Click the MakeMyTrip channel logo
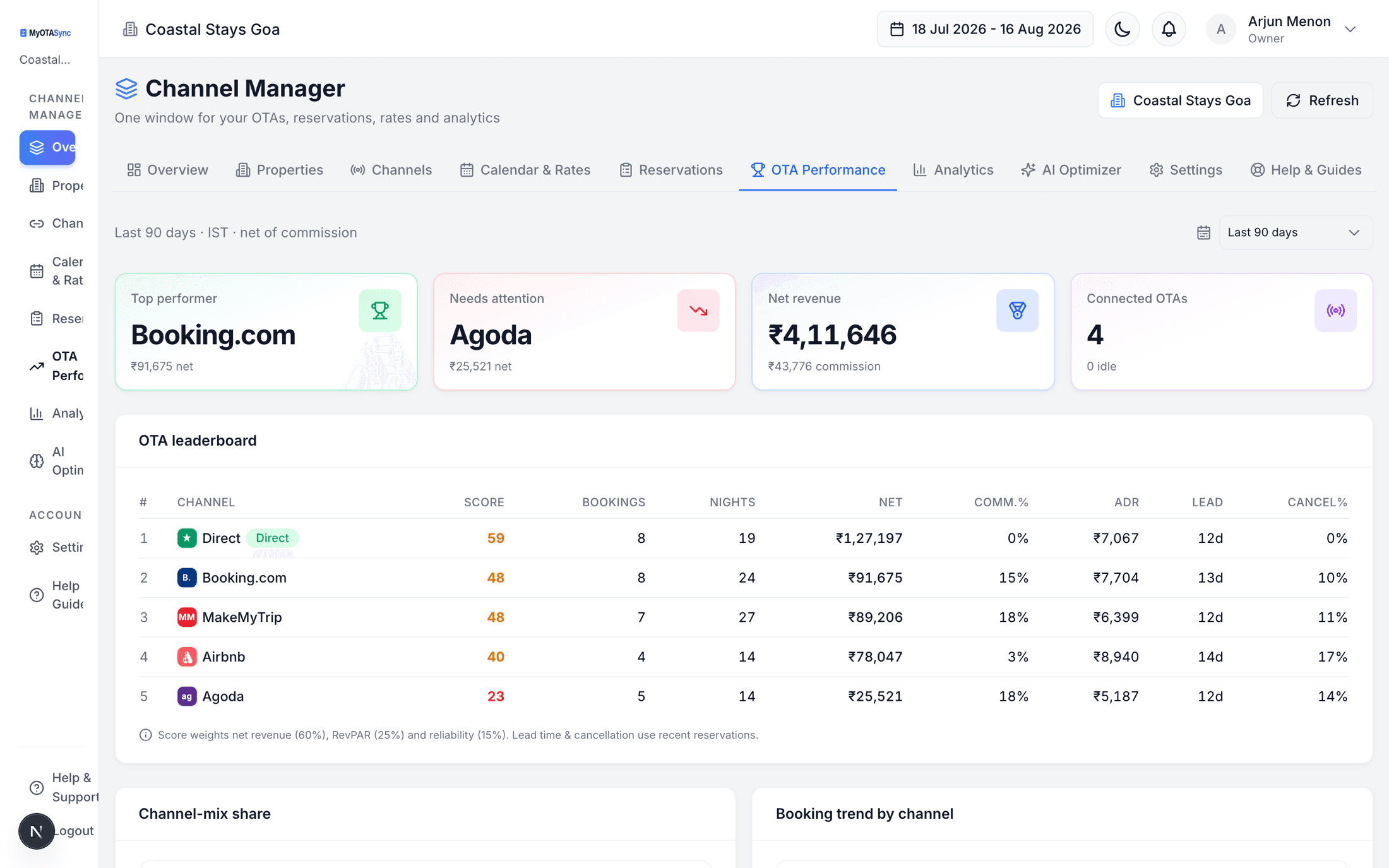Image resolution: width=1389 pixels, height=868 pixels. coord(186,617)
